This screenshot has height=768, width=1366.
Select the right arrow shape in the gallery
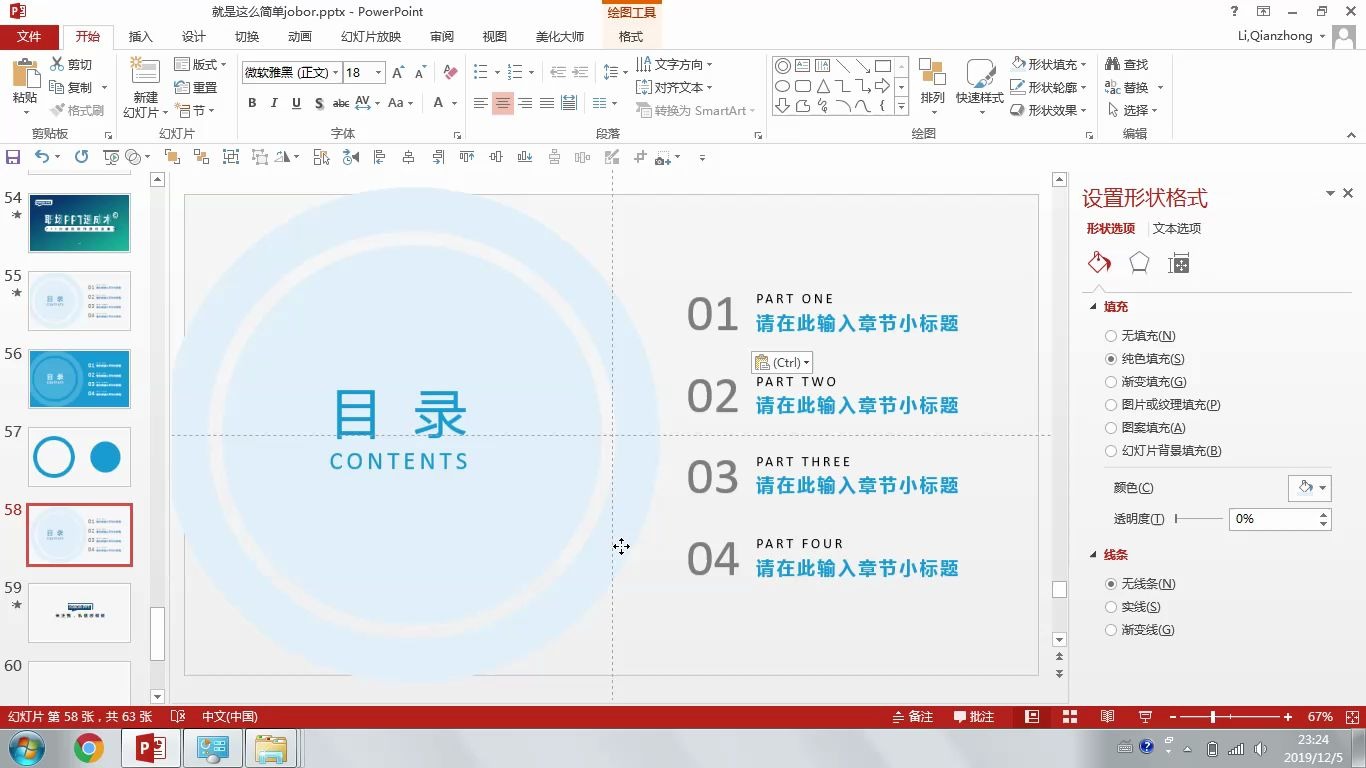883,86
